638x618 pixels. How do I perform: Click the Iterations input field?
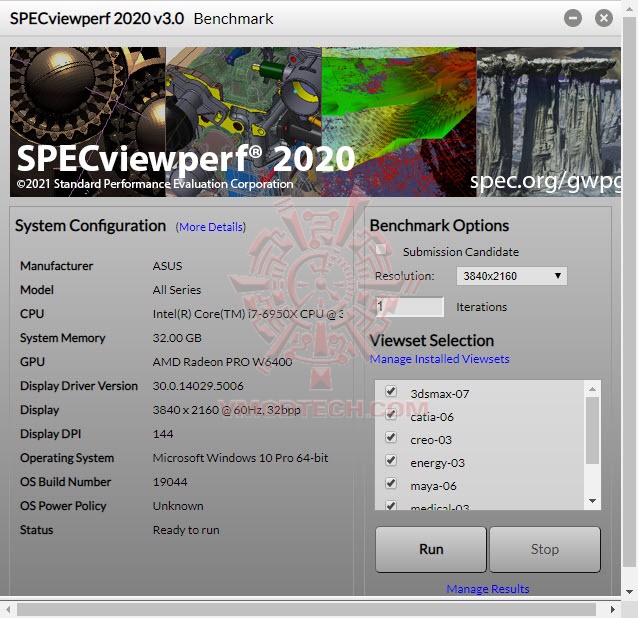(409, 307)
